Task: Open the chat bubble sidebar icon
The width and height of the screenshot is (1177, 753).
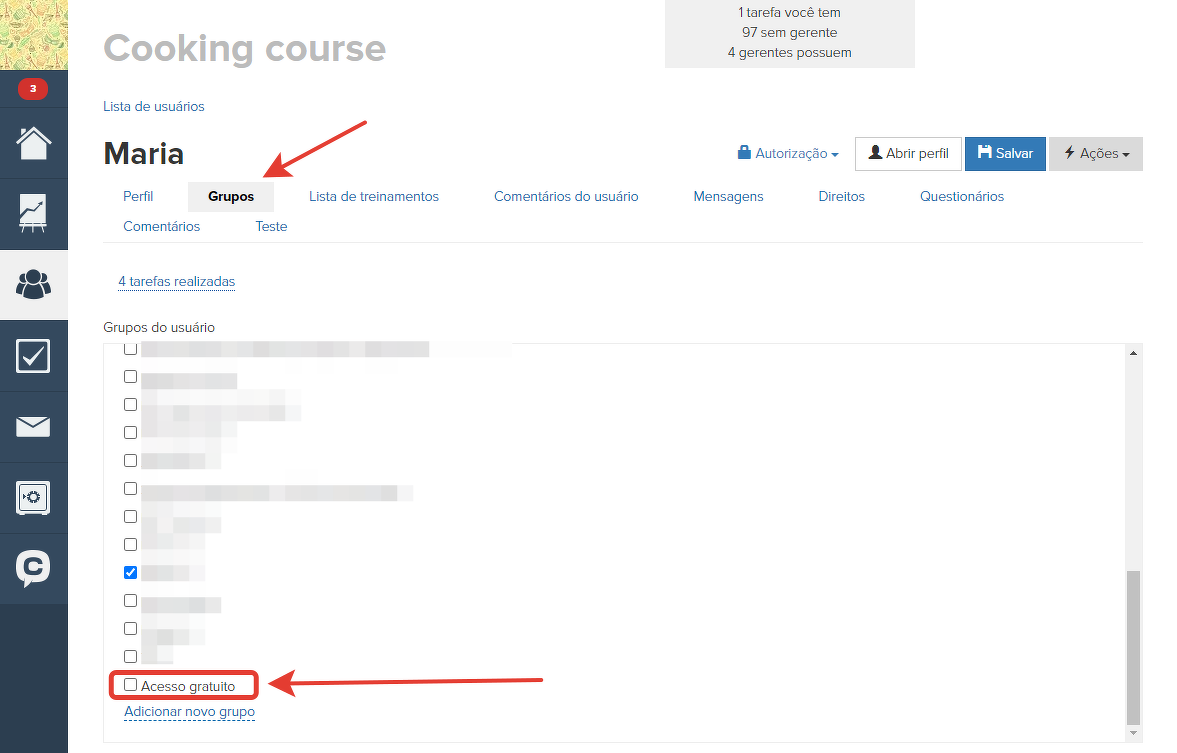Action: pyautogui.click(x=33, y=568)
